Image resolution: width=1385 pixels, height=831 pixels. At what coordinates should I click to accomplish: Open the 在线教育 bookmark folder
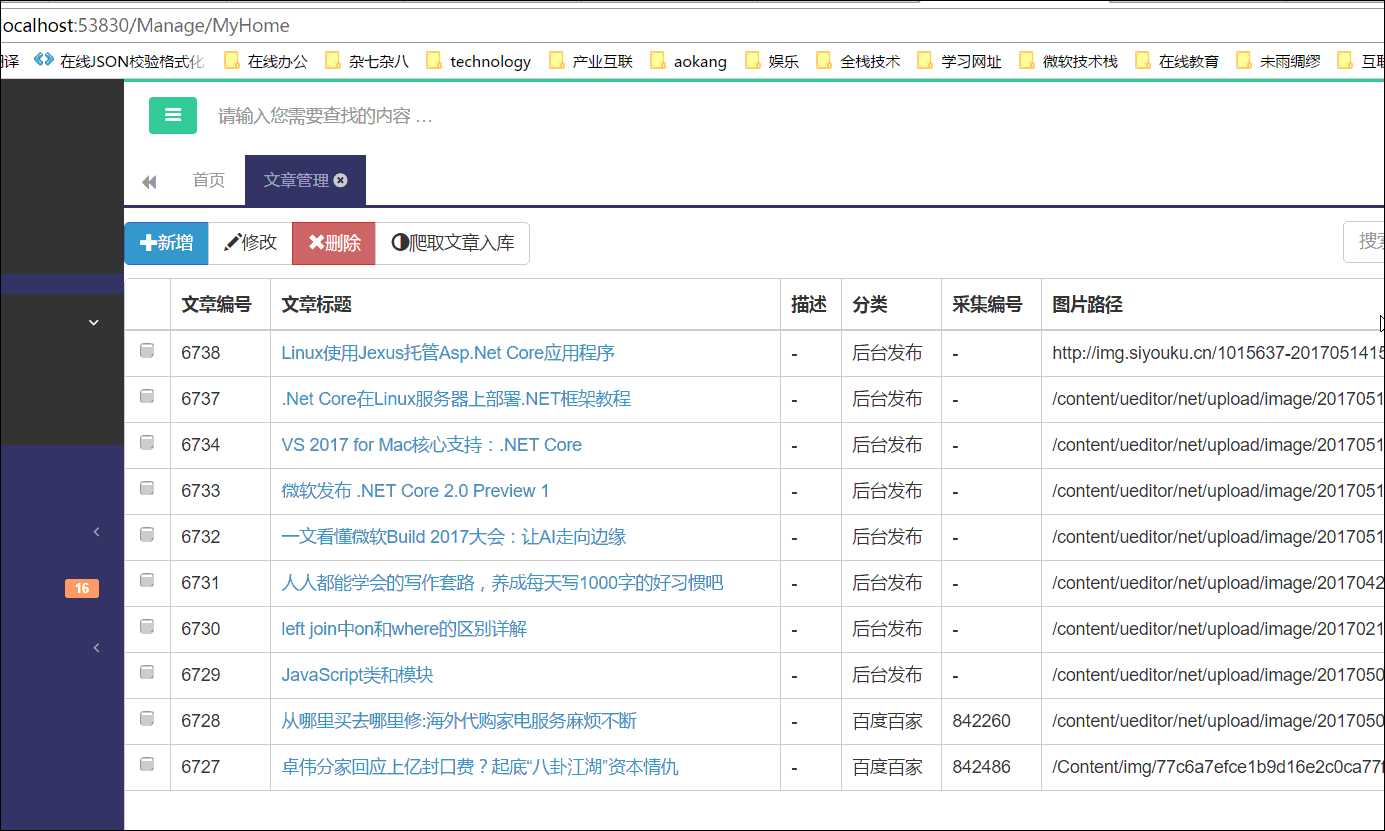1177,61
